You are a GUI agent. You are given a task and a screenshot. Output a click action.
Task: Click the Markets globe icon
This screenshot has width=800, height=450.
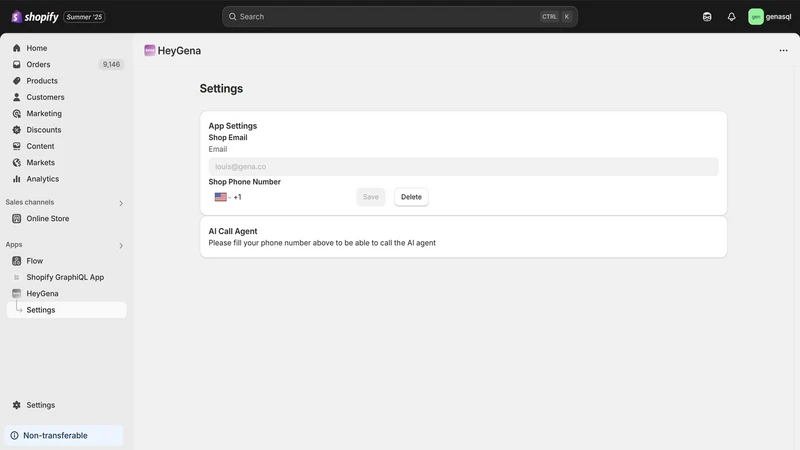click(16, 162)
